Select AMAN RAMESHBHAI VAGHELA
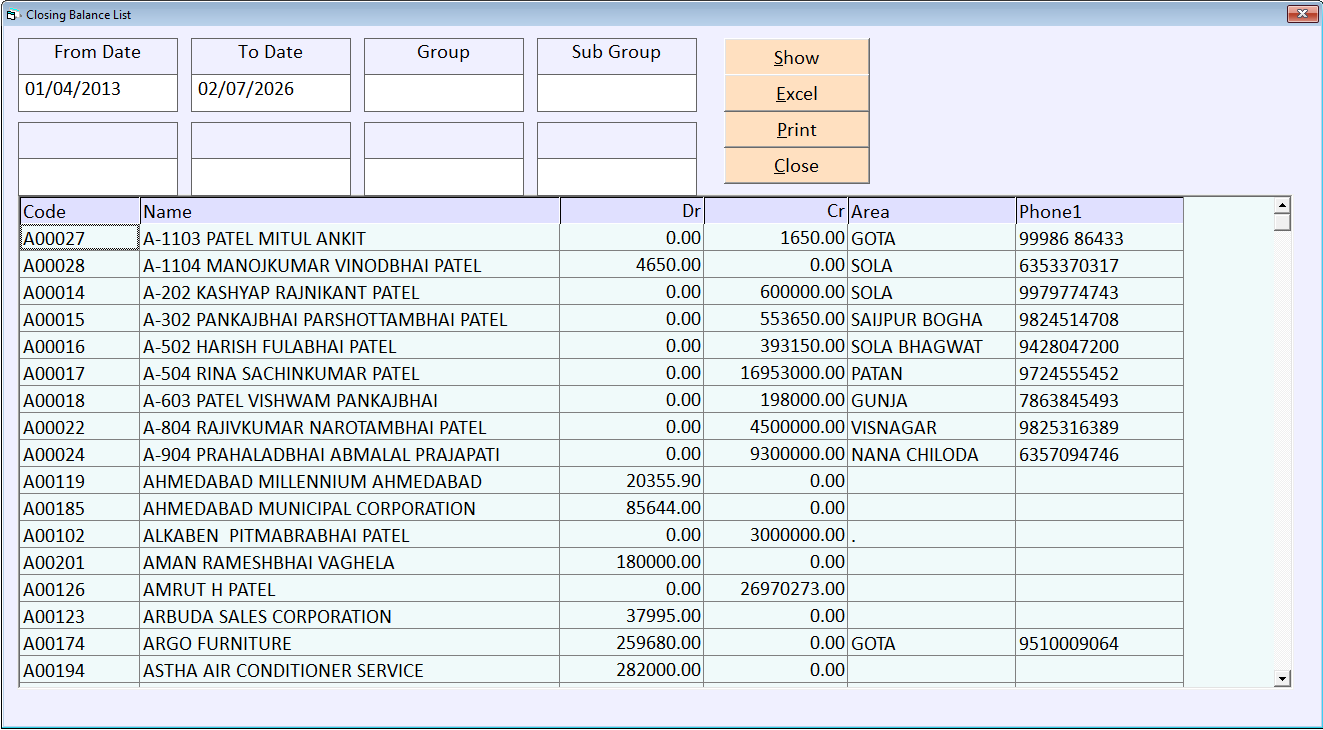The width and height of the screenshot is (1323, 730). tap(350, 562)
